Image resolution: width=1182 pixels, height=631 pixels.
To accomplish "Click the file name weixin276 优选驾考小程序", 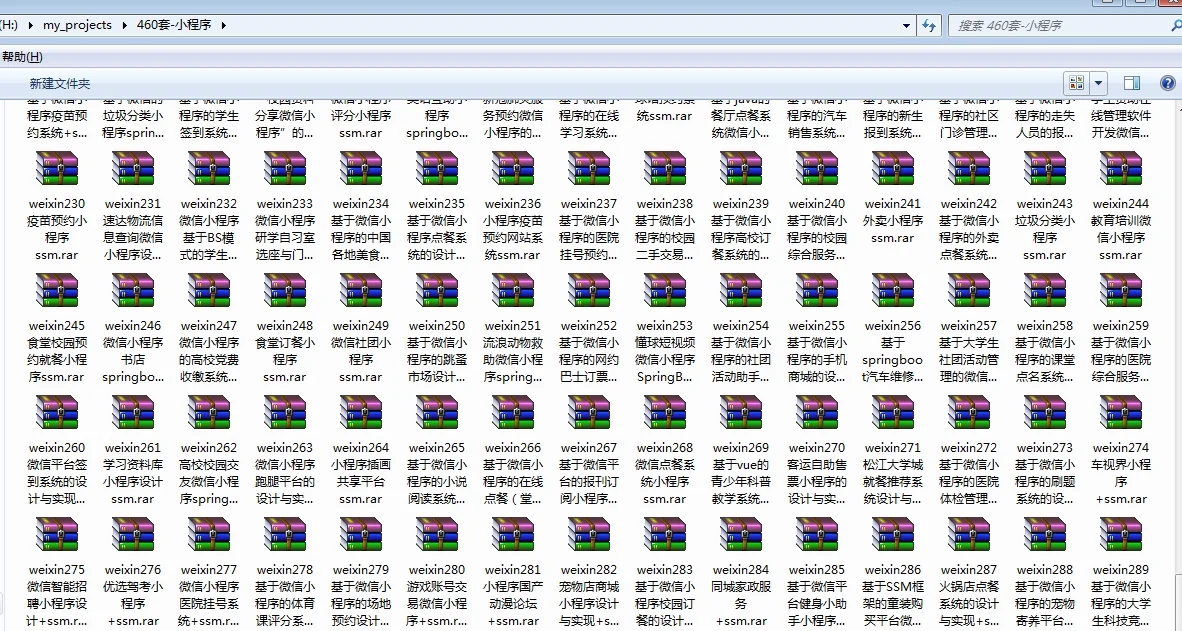I will click(133, 595).
